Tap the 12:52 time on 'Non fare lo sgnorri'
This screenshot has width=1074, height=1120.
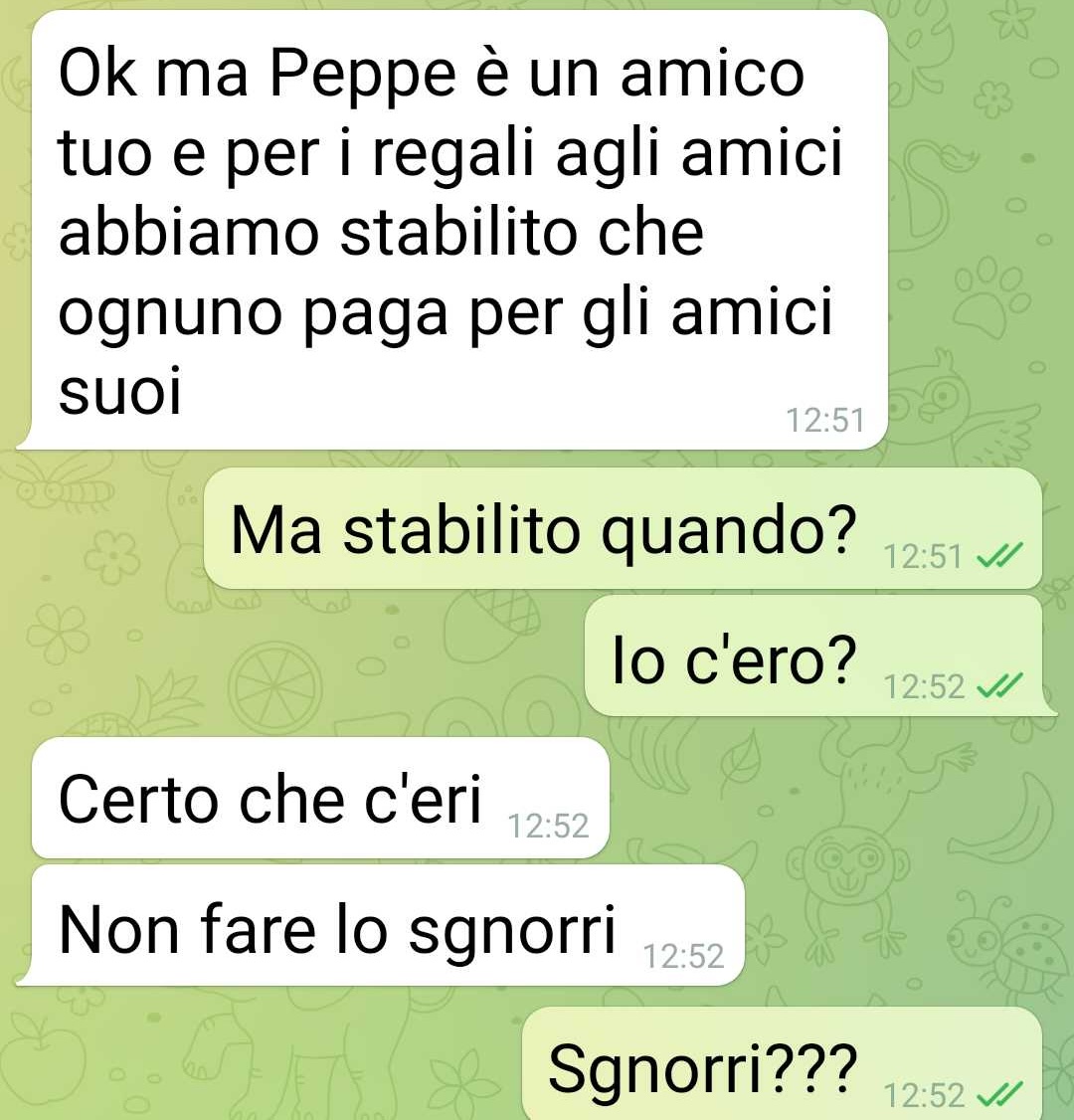click(x=683, y=956)
